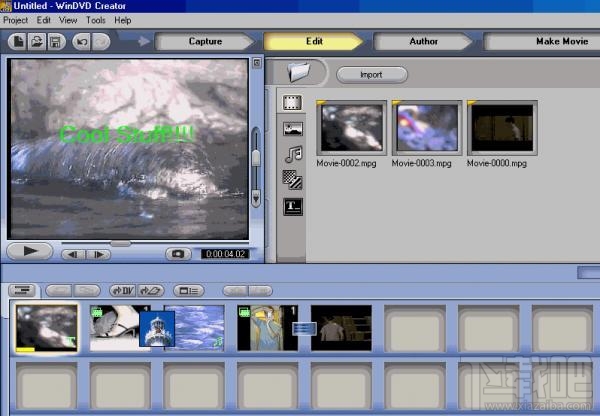Open the Tools menu
The image size is (600, 416).
(x=95, y=20)
